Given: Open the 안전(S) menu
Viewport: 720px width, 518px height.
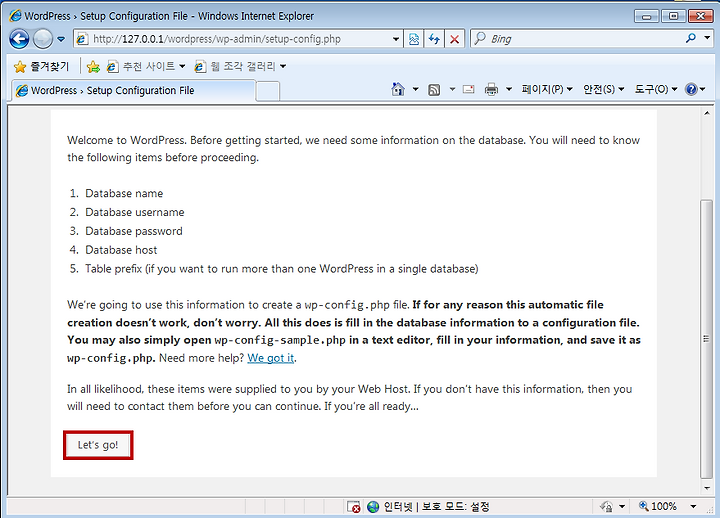Looking at the screenshot, I should pos(603,89).
